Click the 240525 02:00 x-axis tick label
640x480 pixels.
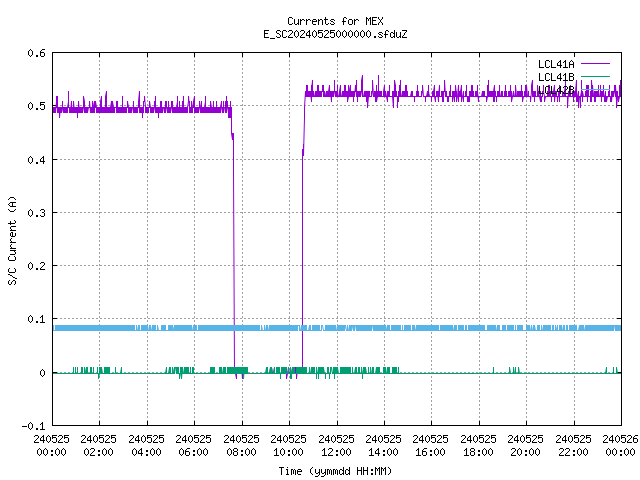tap(98, 445)
